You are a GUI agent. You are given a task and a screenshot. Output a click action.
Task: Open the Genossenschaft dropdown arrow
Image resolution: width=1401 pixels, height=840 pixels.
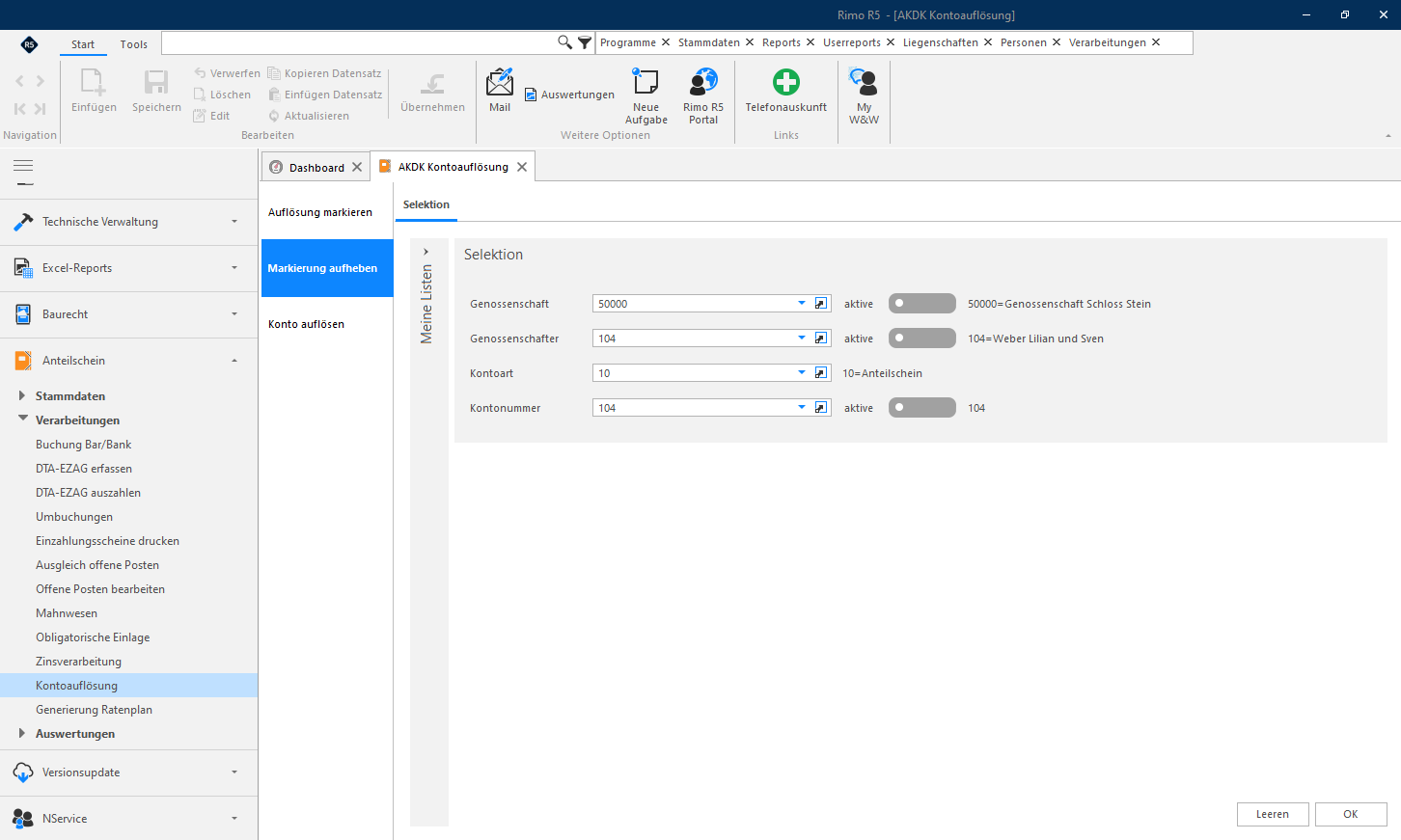coord(802,304)
